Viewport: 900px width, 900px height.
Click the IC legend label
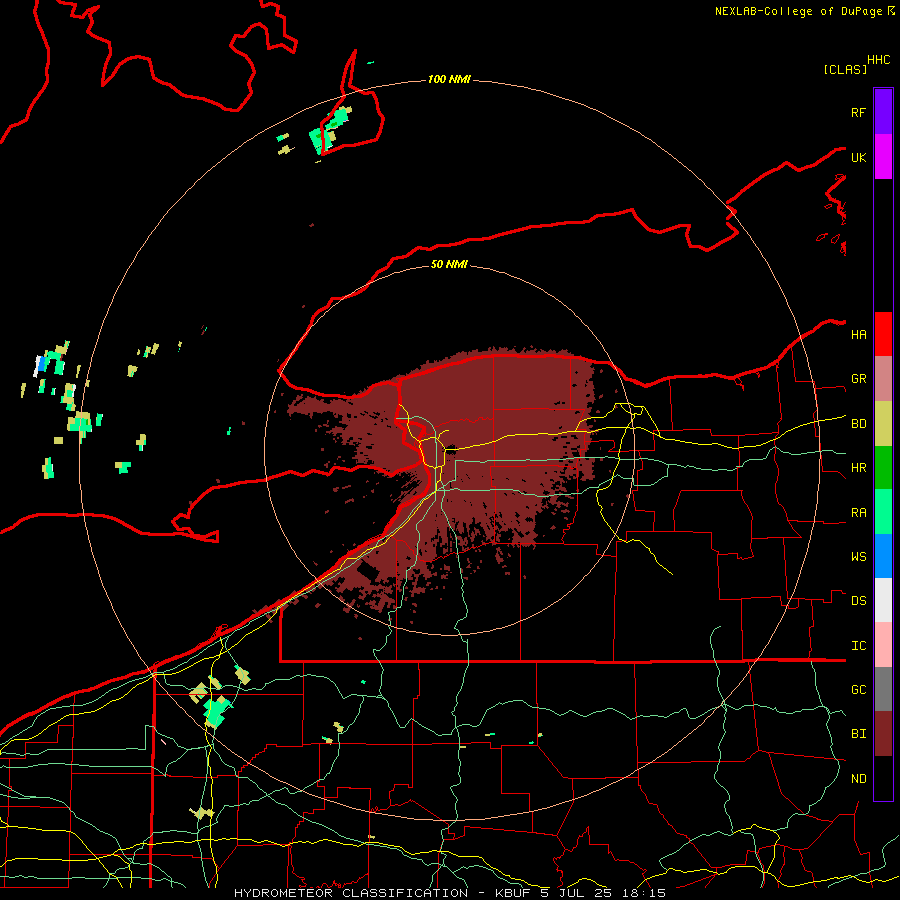[858, 646]
